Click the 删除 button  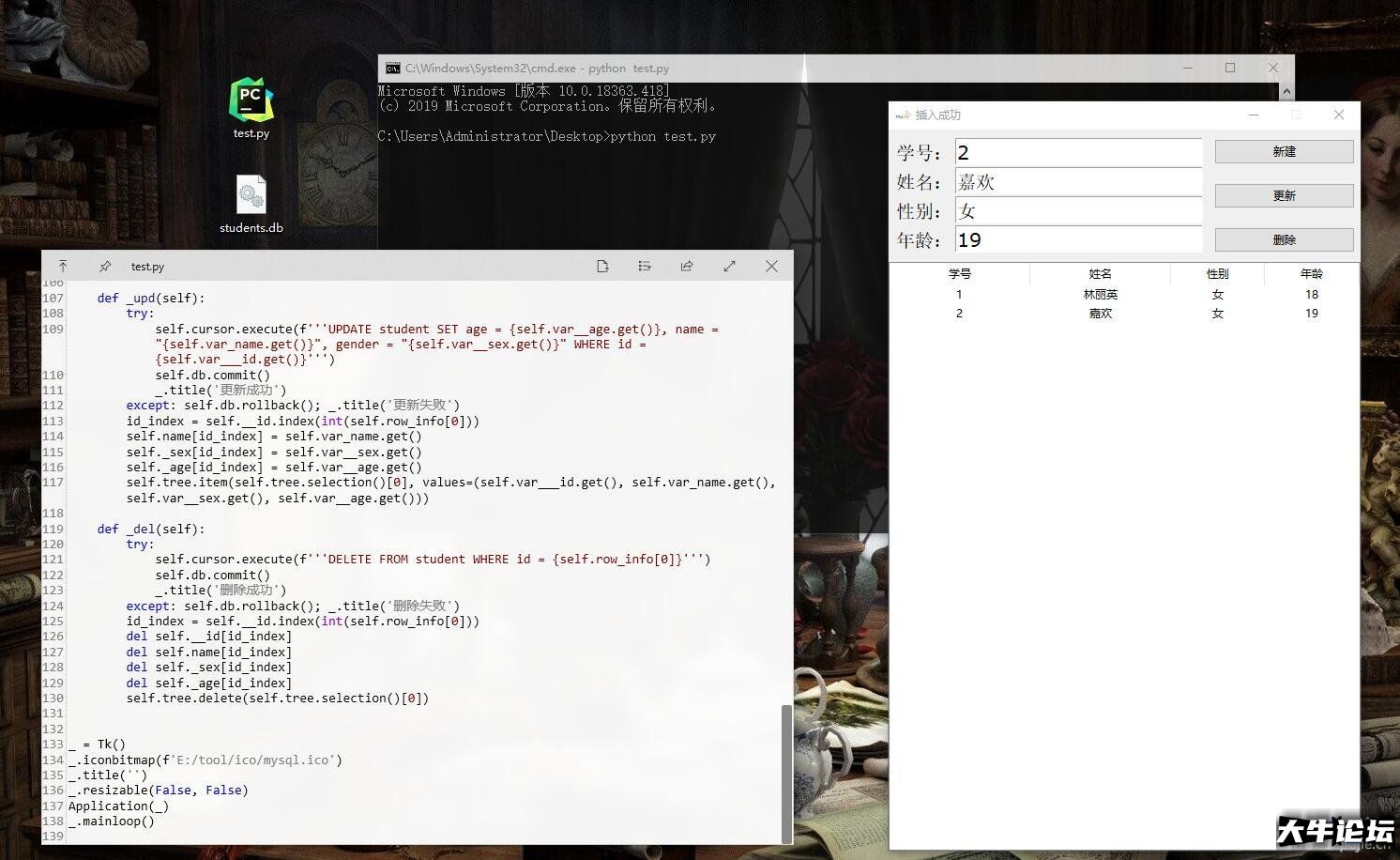pos(1284,239)
